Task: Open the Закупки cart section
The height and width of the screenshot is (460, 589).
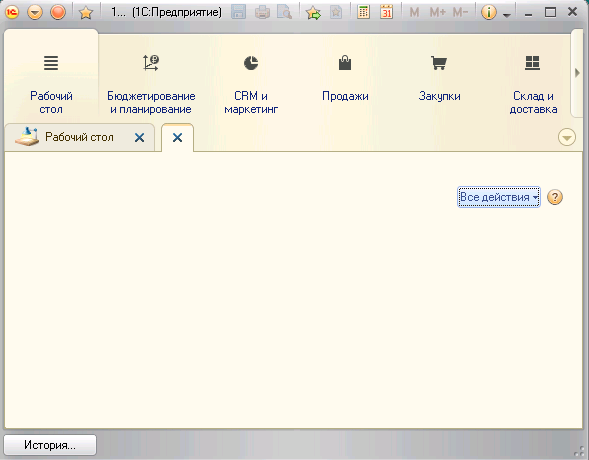Action: [x=439, y=79]
